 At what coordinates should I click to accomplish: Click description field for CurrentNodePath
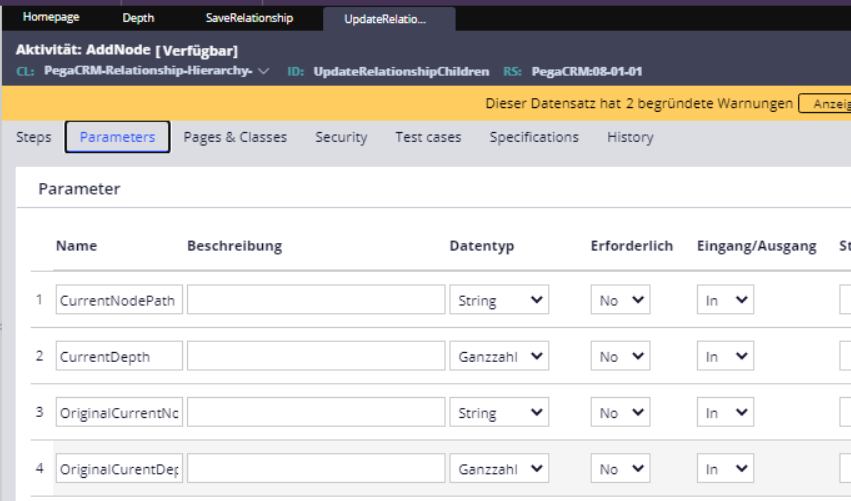(x=316, y=300)
